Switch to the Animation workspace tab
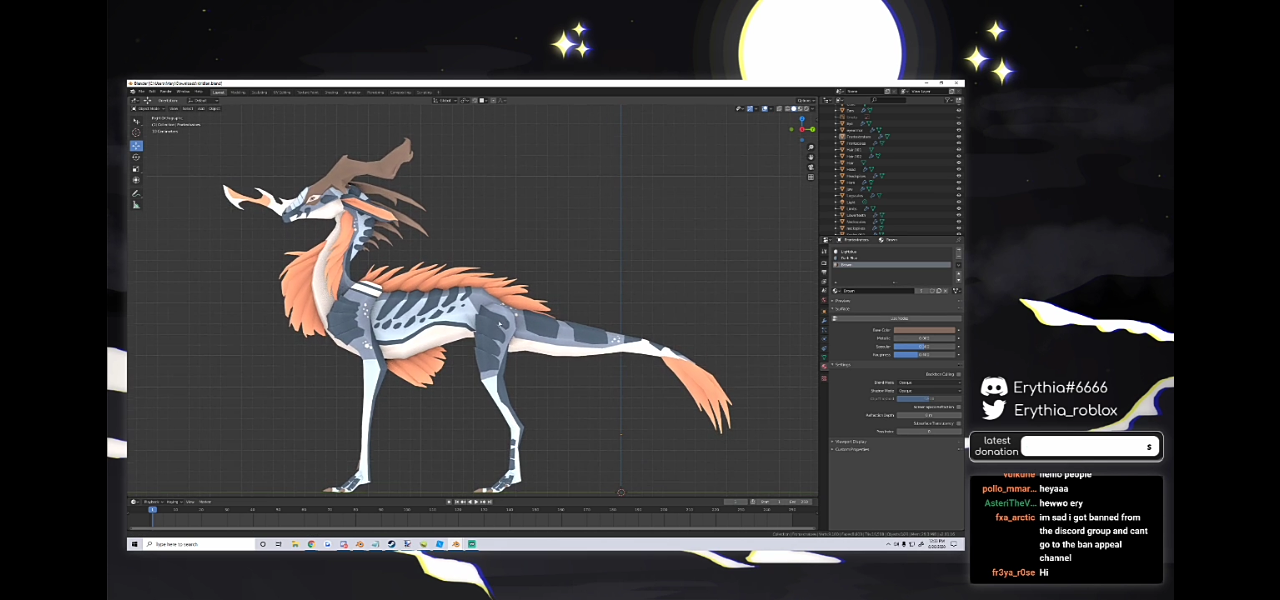 [352, 92]
